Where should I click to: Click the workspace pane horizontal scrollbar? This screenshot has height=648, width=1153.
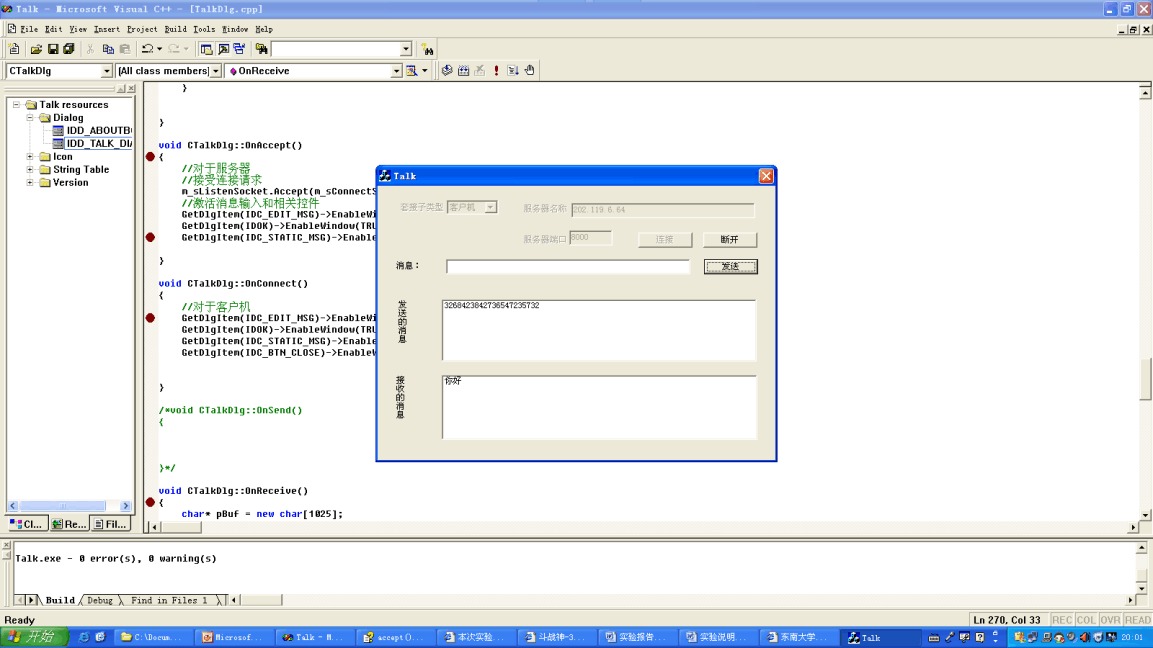69,506
